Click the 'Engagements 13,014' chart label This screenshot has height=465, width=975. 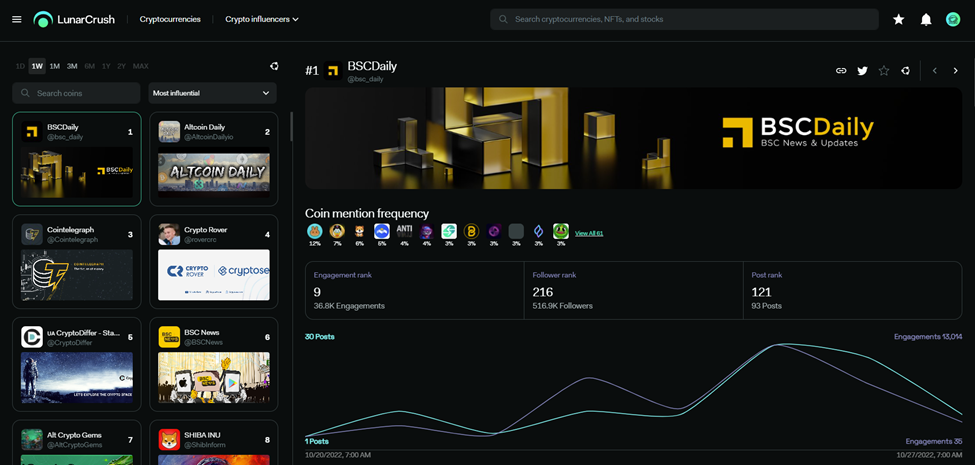point(928,337)
